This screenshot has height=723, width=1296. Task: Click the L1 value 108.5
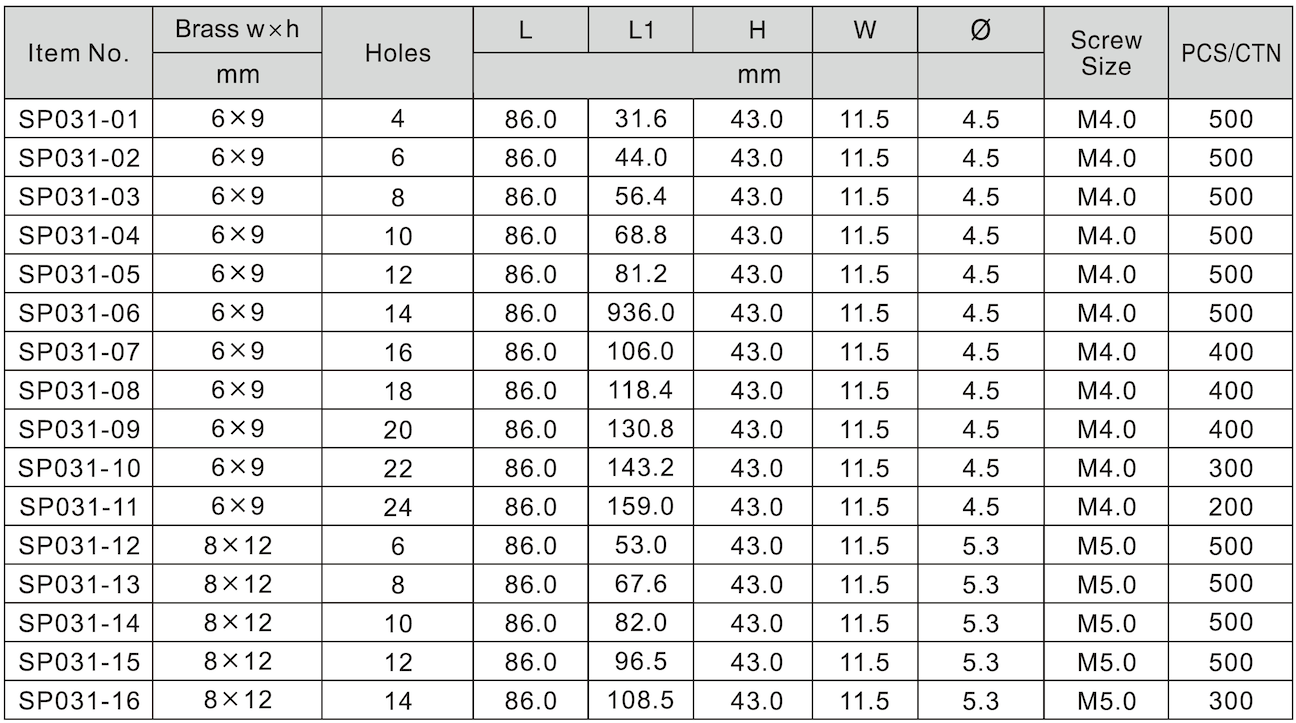tap(640, 701)
